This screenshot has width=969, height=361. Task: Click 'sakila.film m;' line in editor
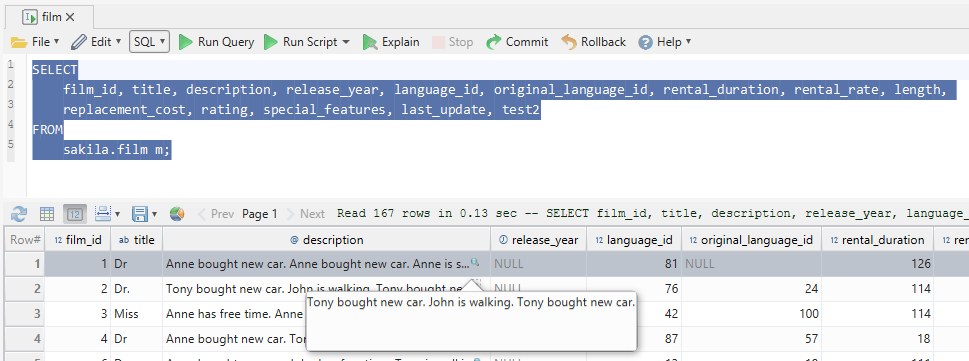tap(117, 150)
